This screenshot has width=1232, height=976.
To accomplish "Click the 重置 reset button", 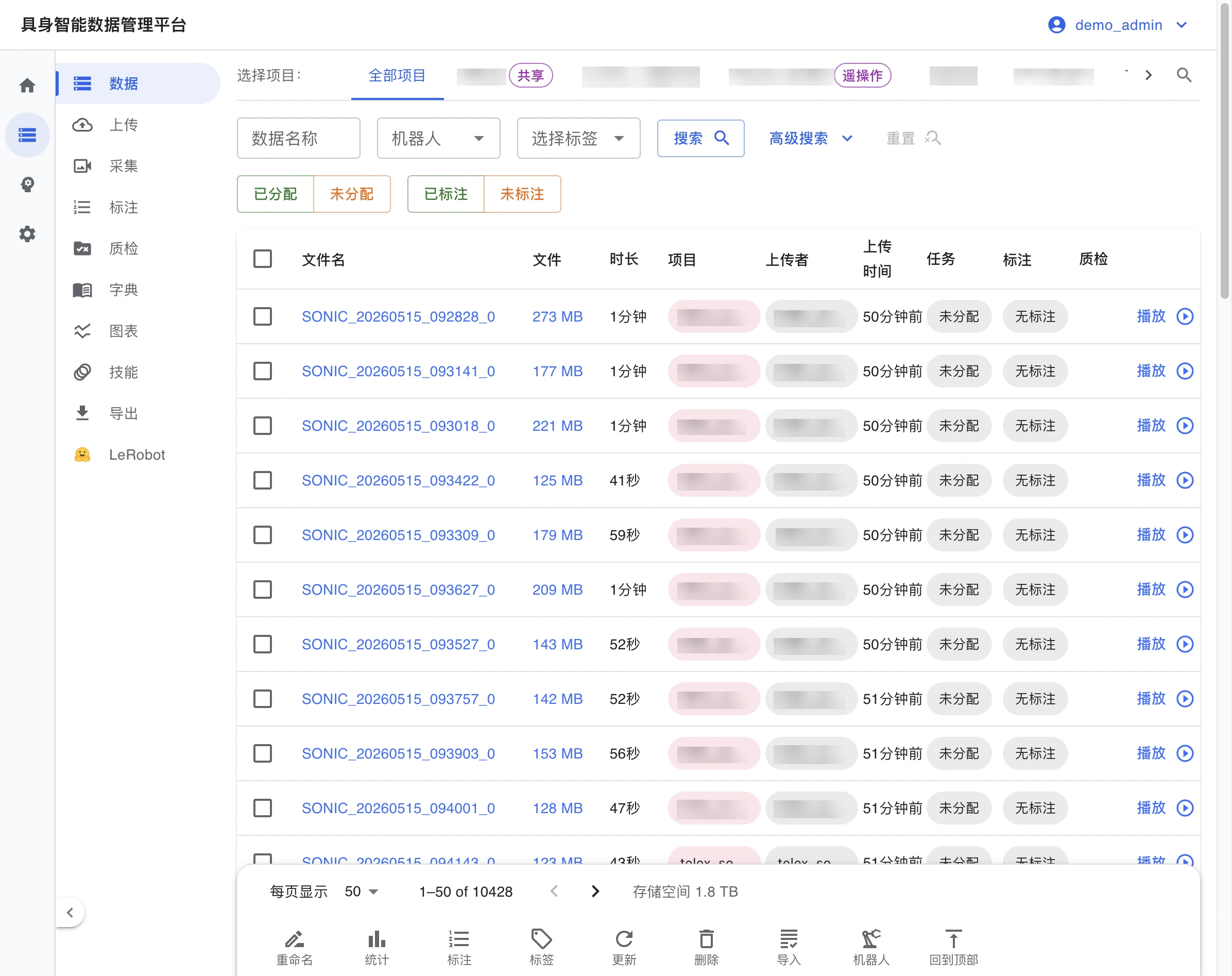I will 913,138.
